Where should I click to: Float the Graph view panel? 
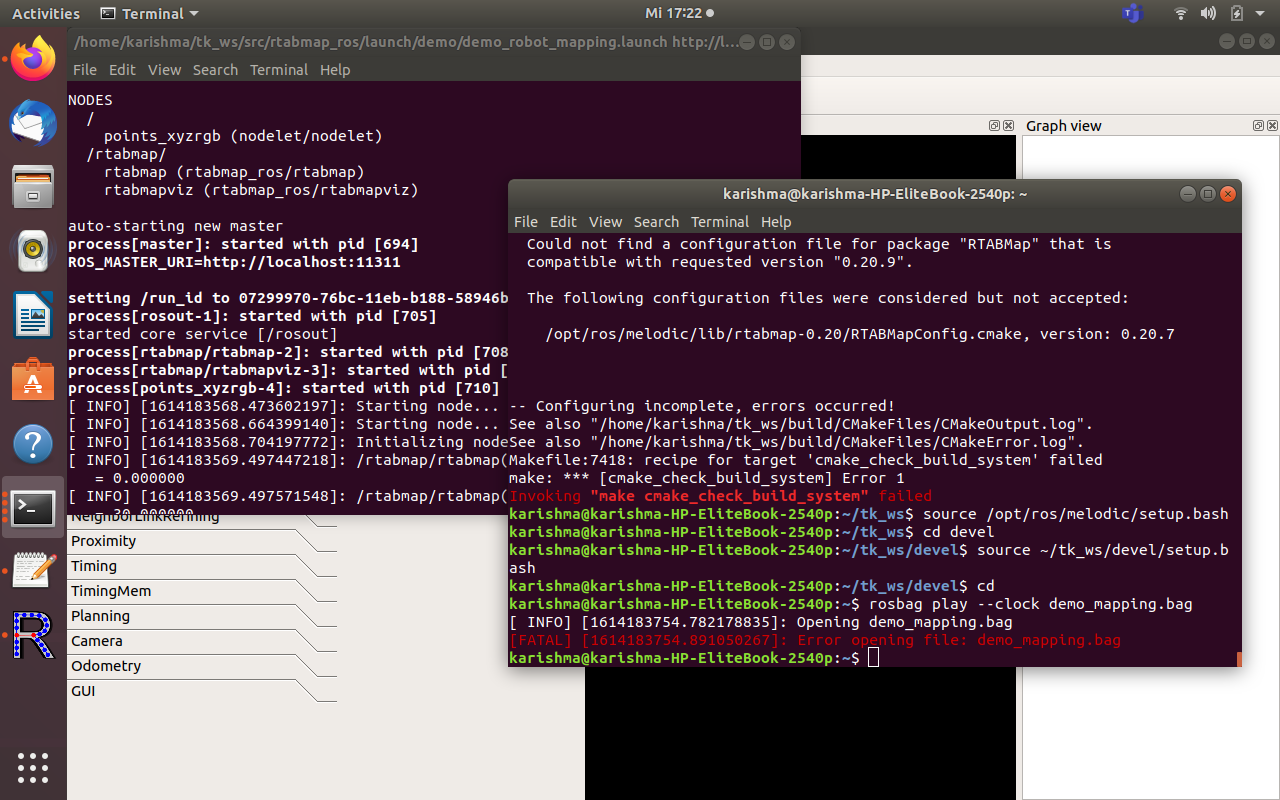pos(1257,126)
